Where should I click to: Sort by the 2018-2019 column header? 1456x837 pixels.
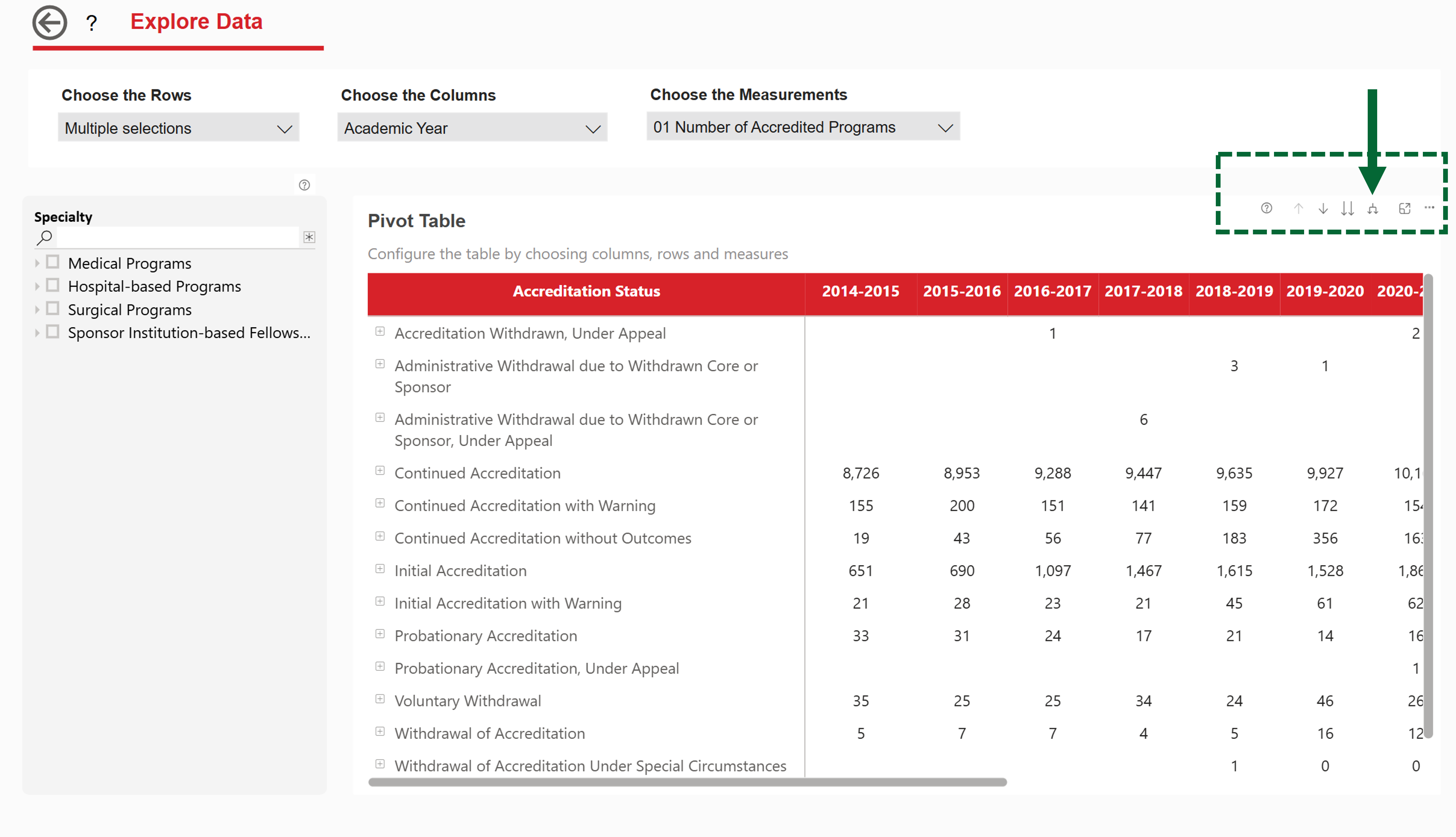click(1234, 292)
